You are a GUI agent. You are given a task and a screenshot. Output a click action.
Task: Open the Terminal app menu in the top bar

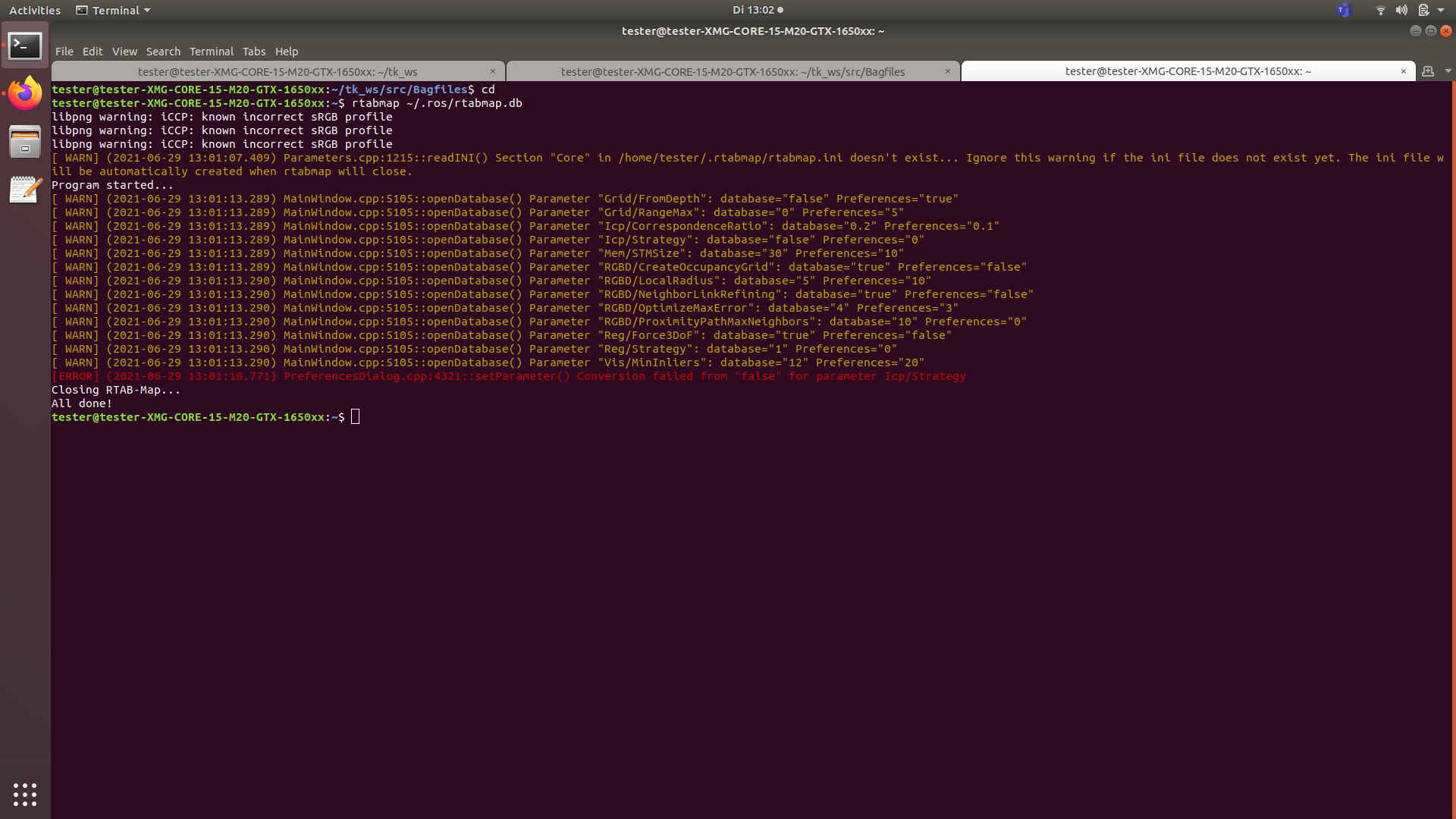coord(114,11)
